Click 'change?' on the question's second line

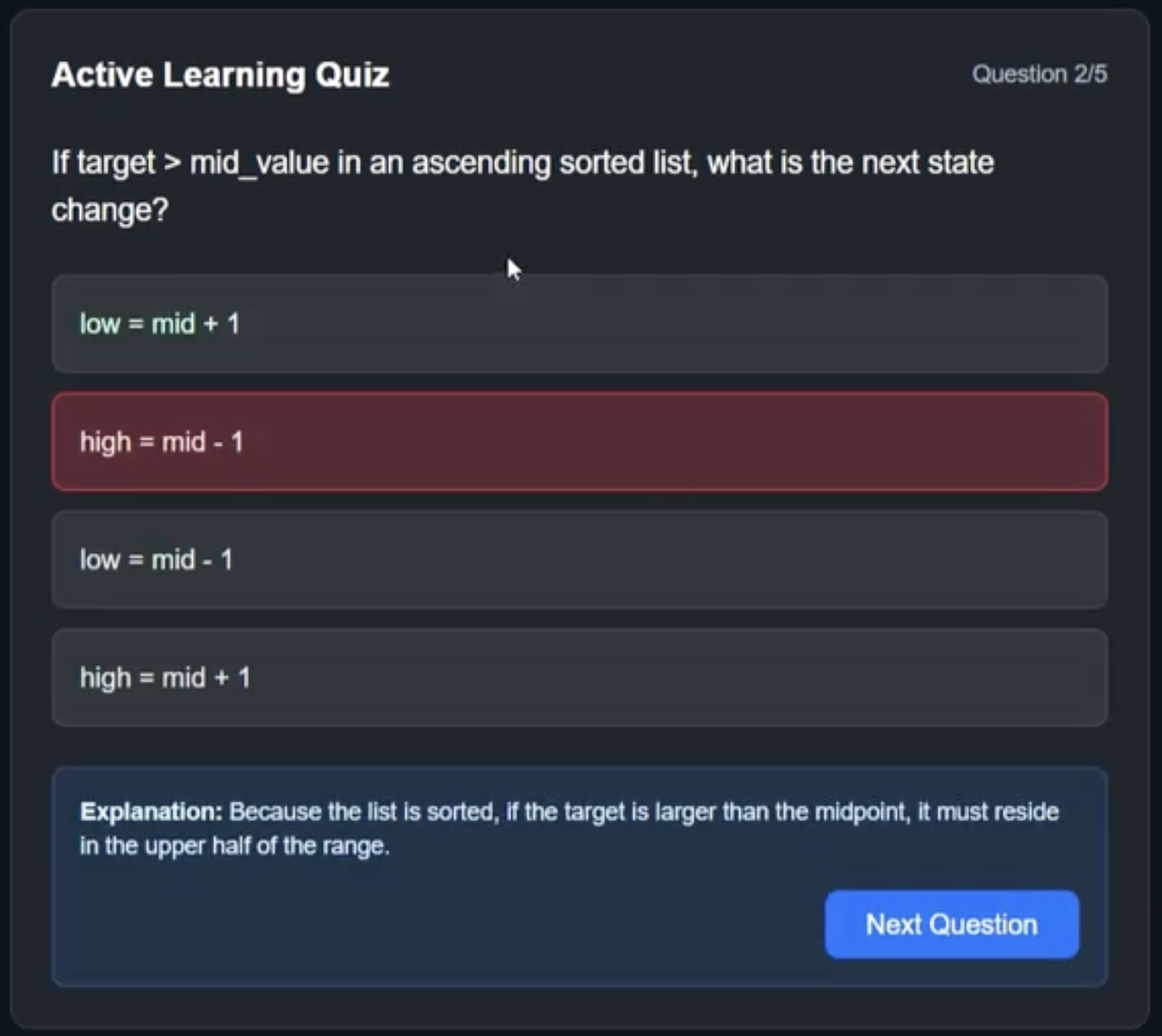tap(109, 210)
